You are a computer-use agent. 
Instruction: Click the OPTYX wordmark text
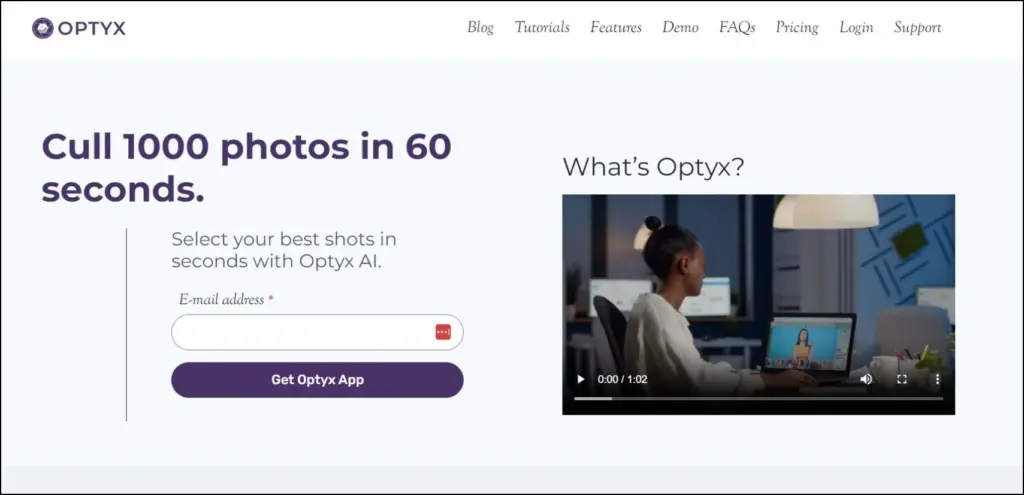tap(91, 28)
